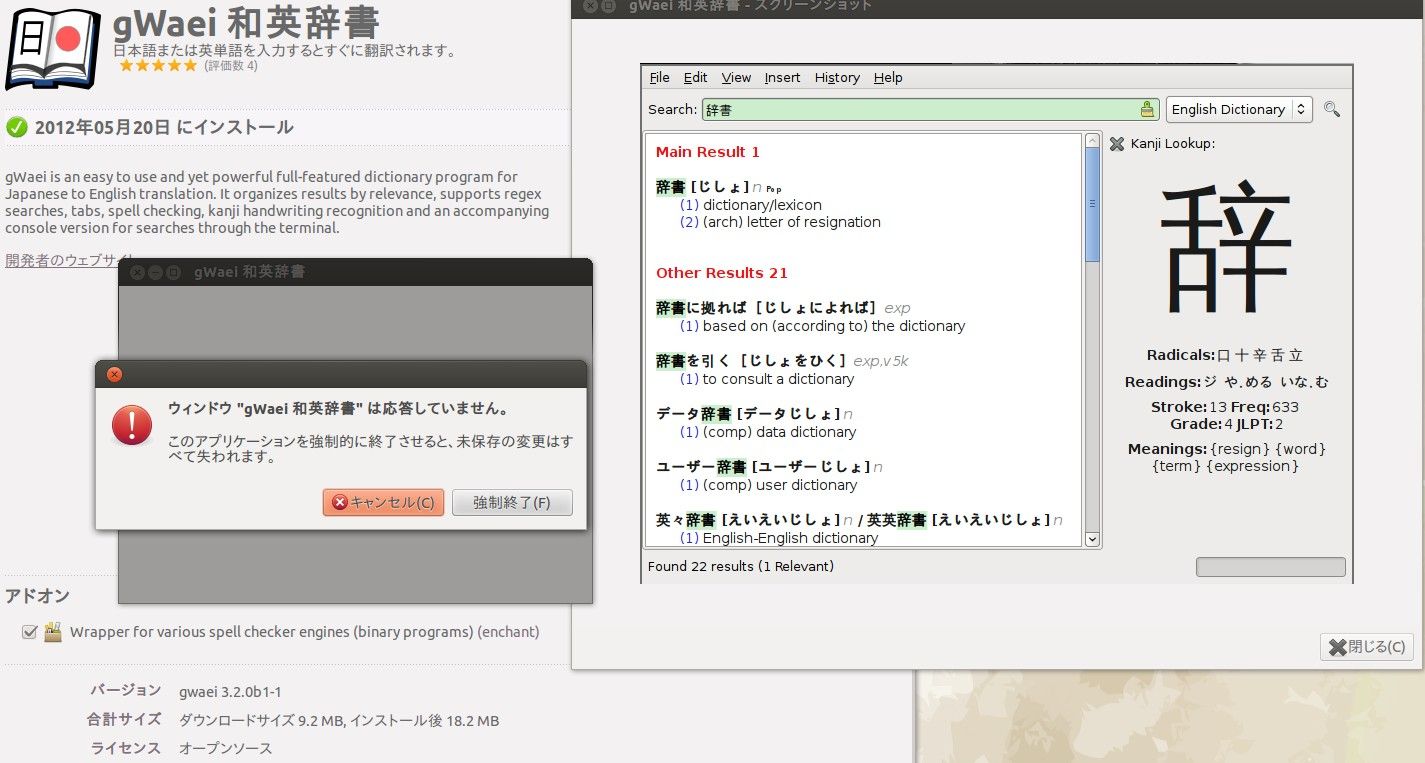Click the green installed checkmark icon
The height and width of the screenshot is (763, 1425).
click(16, 127)
